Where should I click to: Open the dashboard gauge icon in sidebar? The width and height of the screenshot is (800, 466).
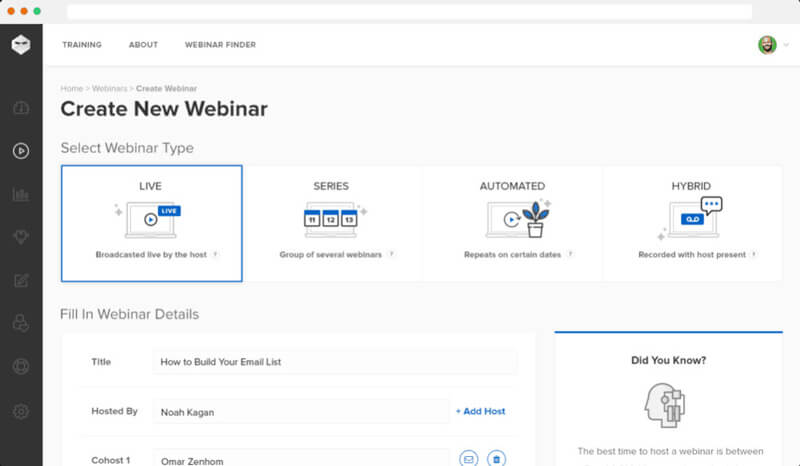click(21, 108)
